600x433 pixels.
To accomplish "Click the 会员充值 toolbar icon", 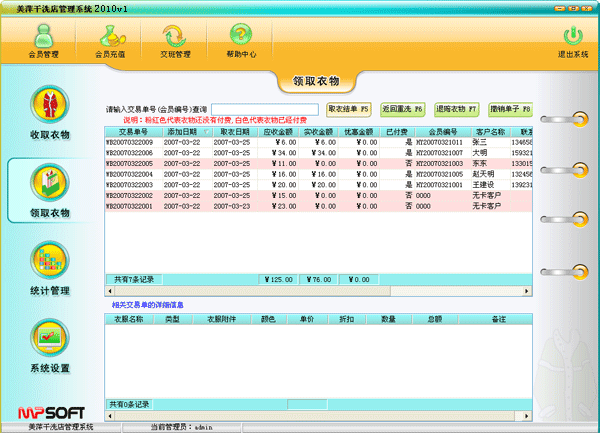I will [109, 39].
